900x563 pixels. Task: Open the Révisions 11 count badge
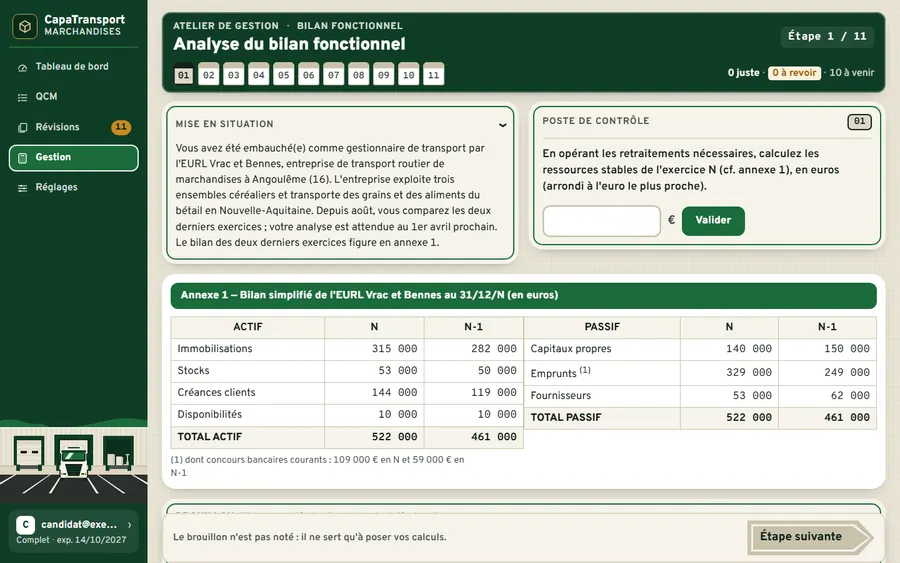click(x=121, y=127)
